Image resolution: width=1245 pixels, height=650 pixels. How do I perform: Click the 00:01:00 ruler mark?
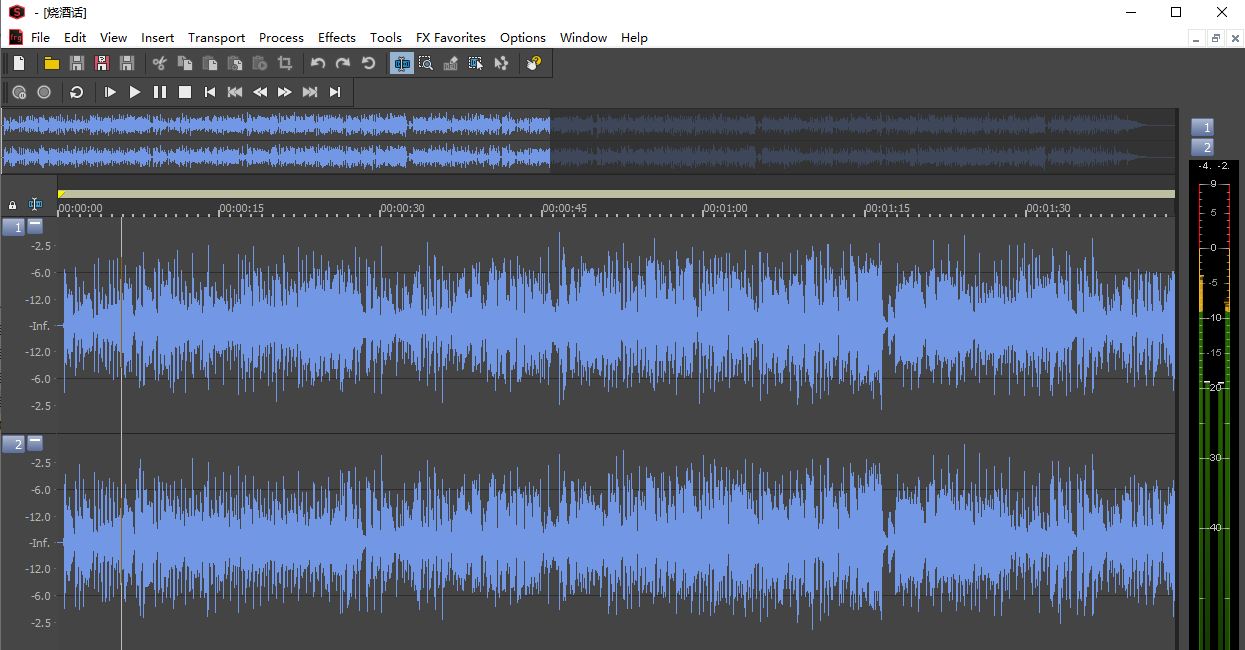(x=725, y=209)
